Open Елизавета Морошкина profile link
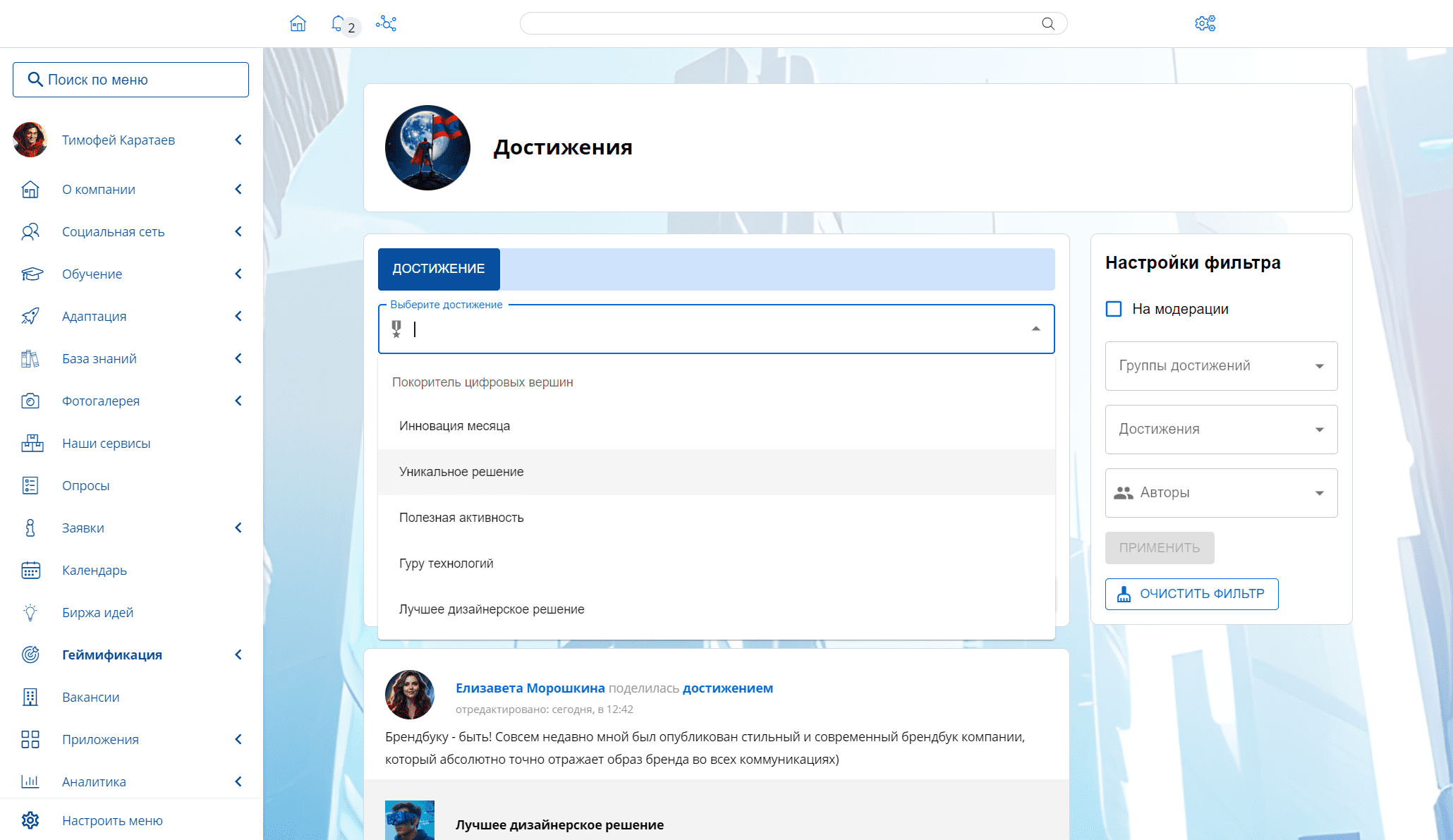The width and height of the screenshot is (1453, 840). coord(530,688)
